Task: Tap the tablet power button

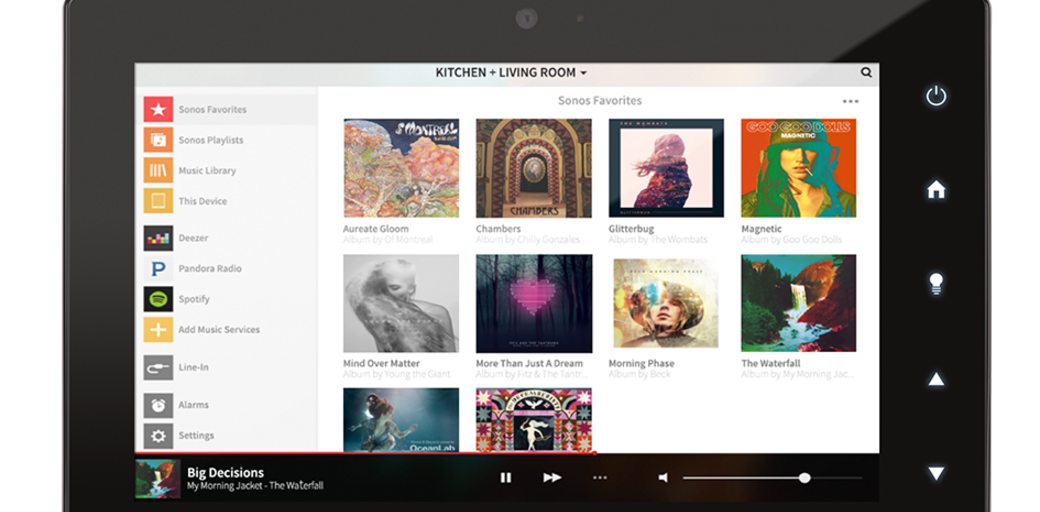Action: (x=936, y=96)
